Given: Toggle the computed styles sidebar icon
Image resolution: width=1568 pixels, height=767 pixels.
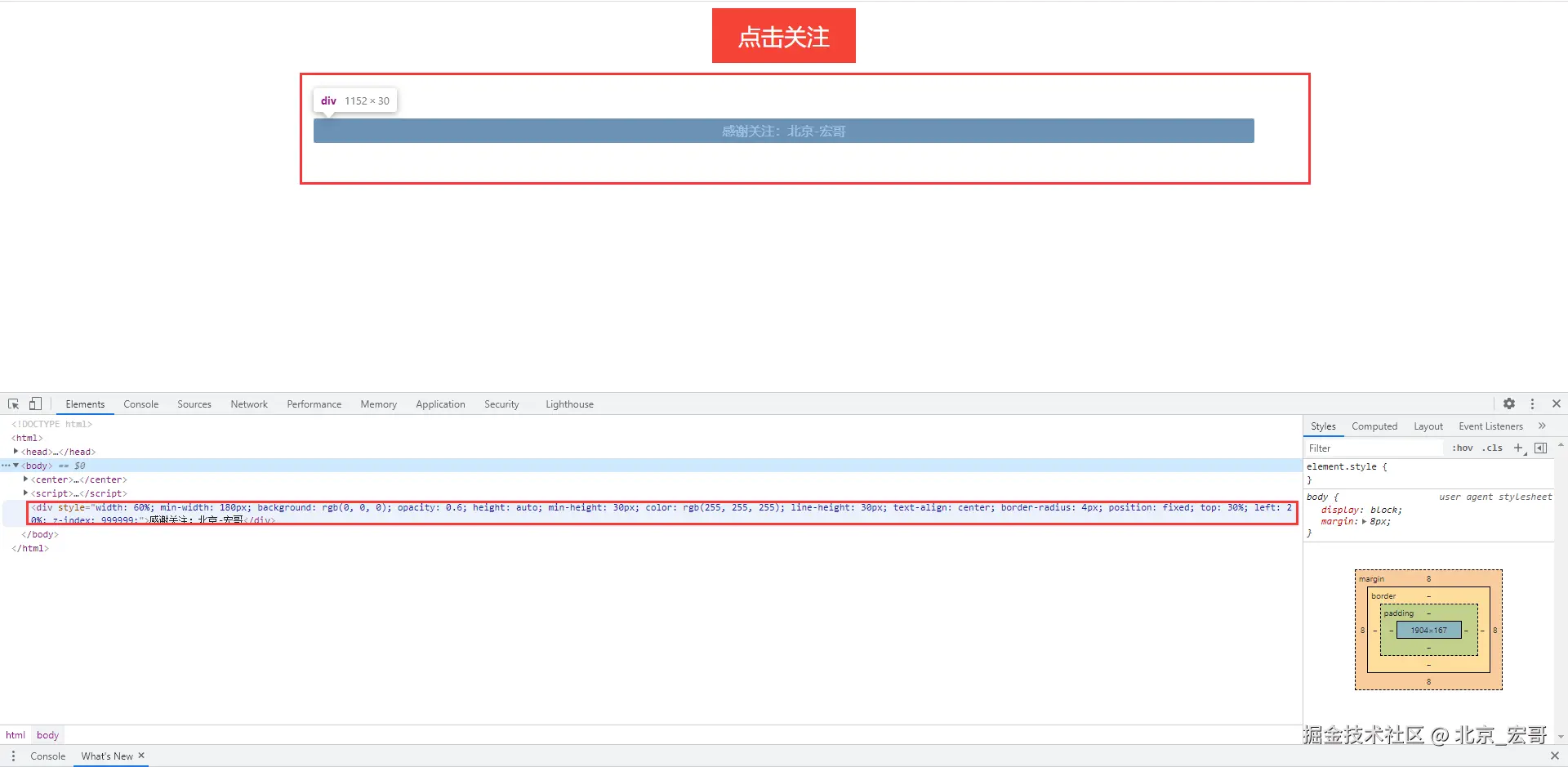Looking at the screenshot, I should (1541, 448).
